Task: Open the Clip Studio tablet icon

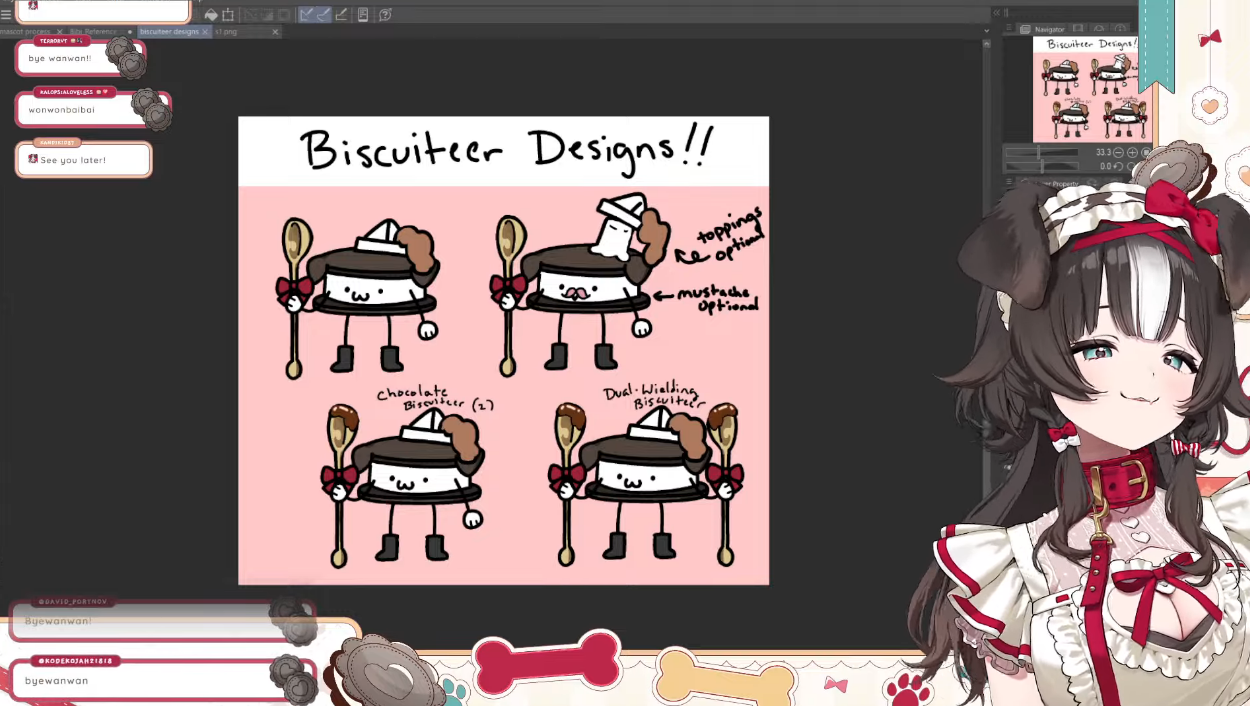Action: [x=363, y=15]
